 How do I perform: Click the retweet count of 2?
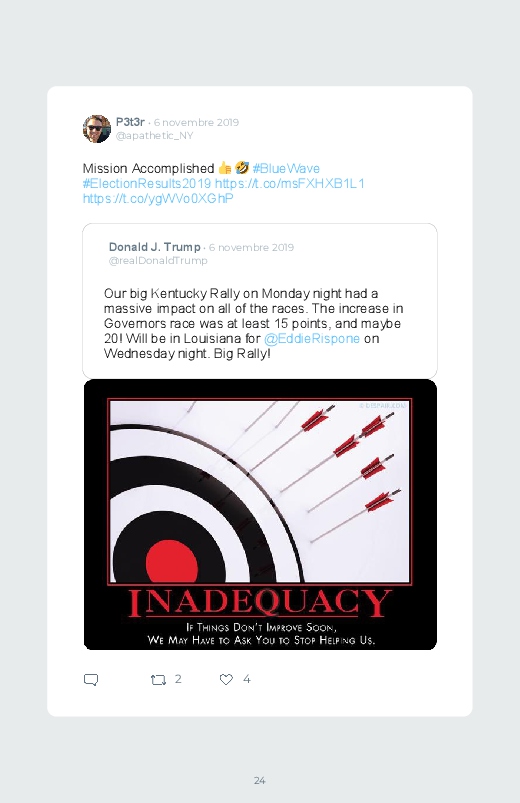[178, 679]
